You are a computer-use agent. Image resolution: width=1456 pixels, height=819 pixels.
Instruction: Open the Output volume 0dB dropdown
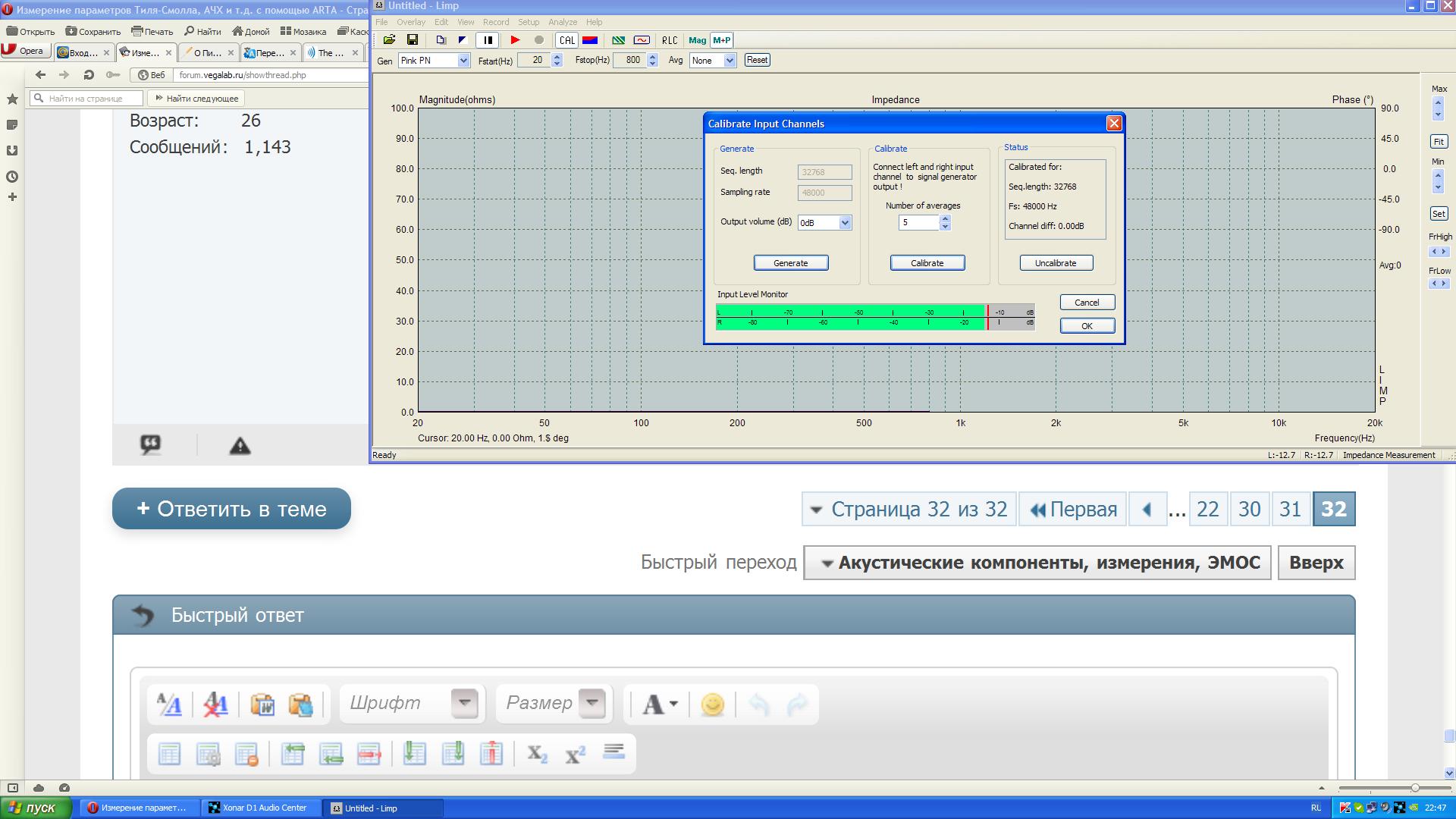tap(845, 222)
